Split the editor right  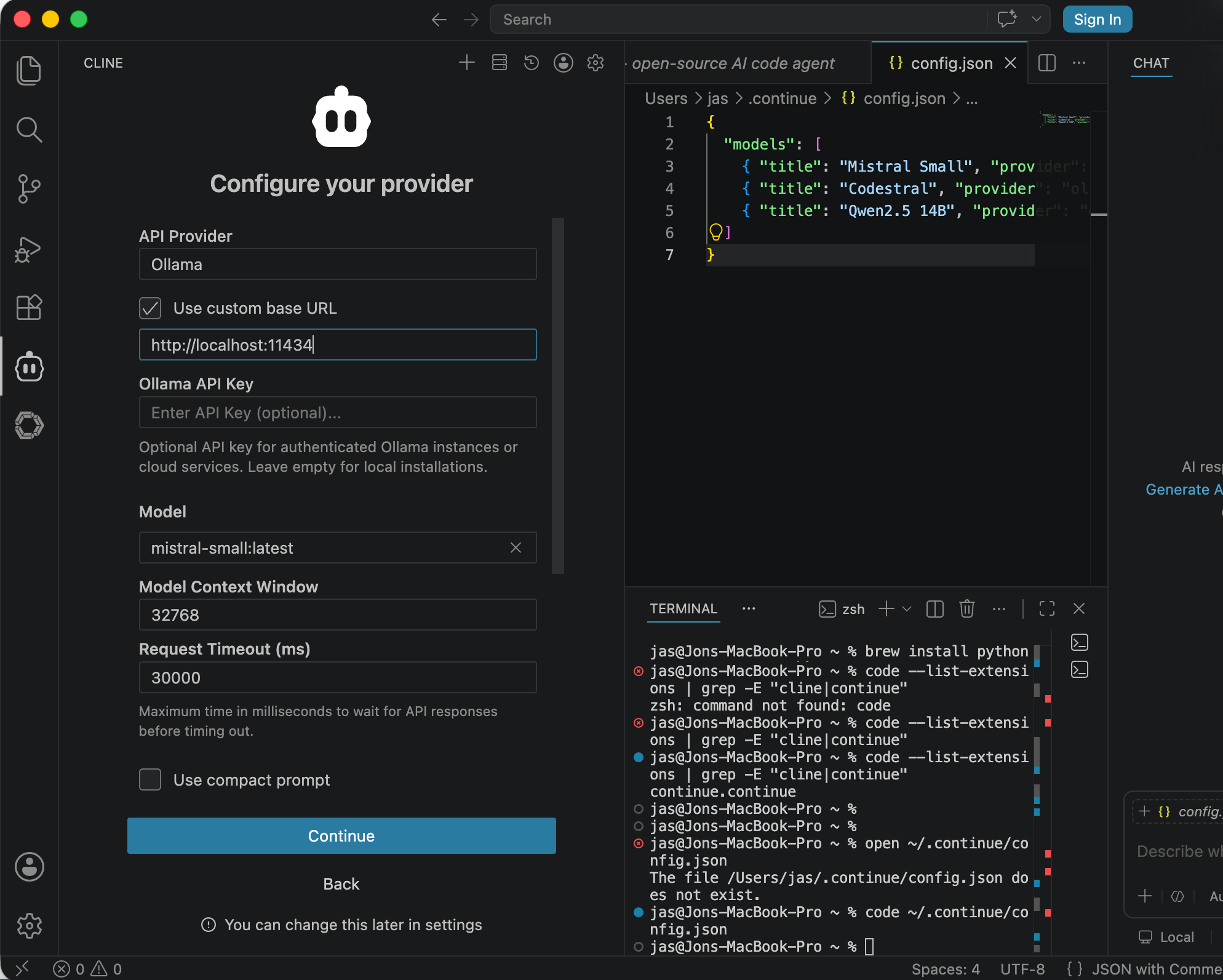(1047, 63)
